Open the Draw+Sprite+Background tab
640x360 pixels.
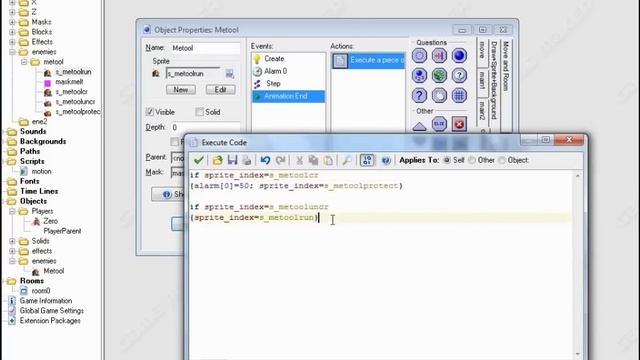tap(494, 80)
